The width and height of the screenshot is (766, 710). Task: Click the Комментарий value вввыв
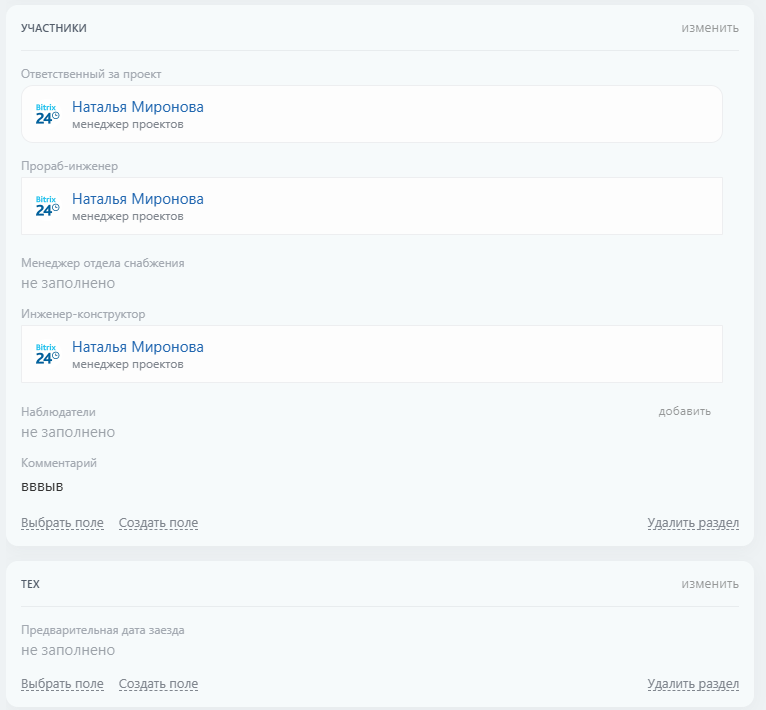(x=42, y=486)
